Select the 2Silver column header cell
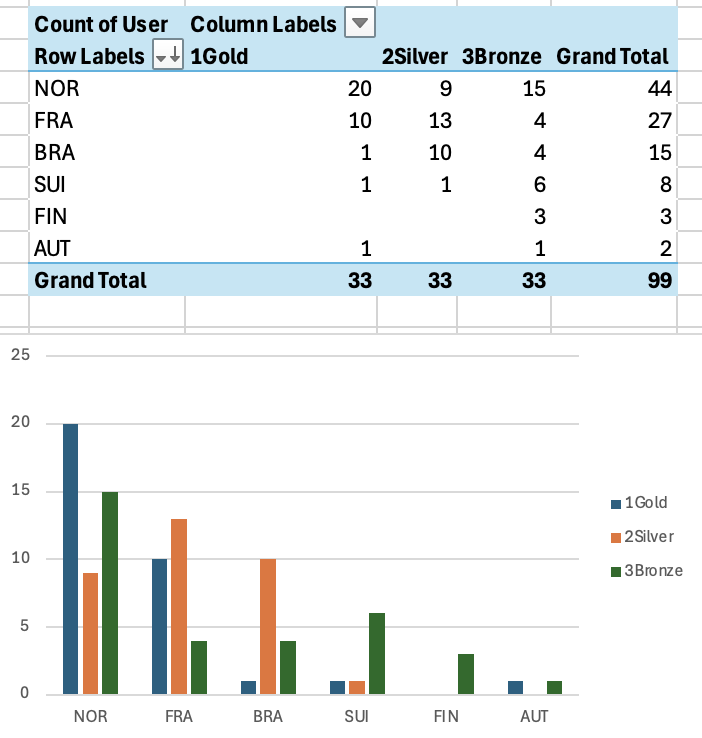702x738 pixels. 415,57
